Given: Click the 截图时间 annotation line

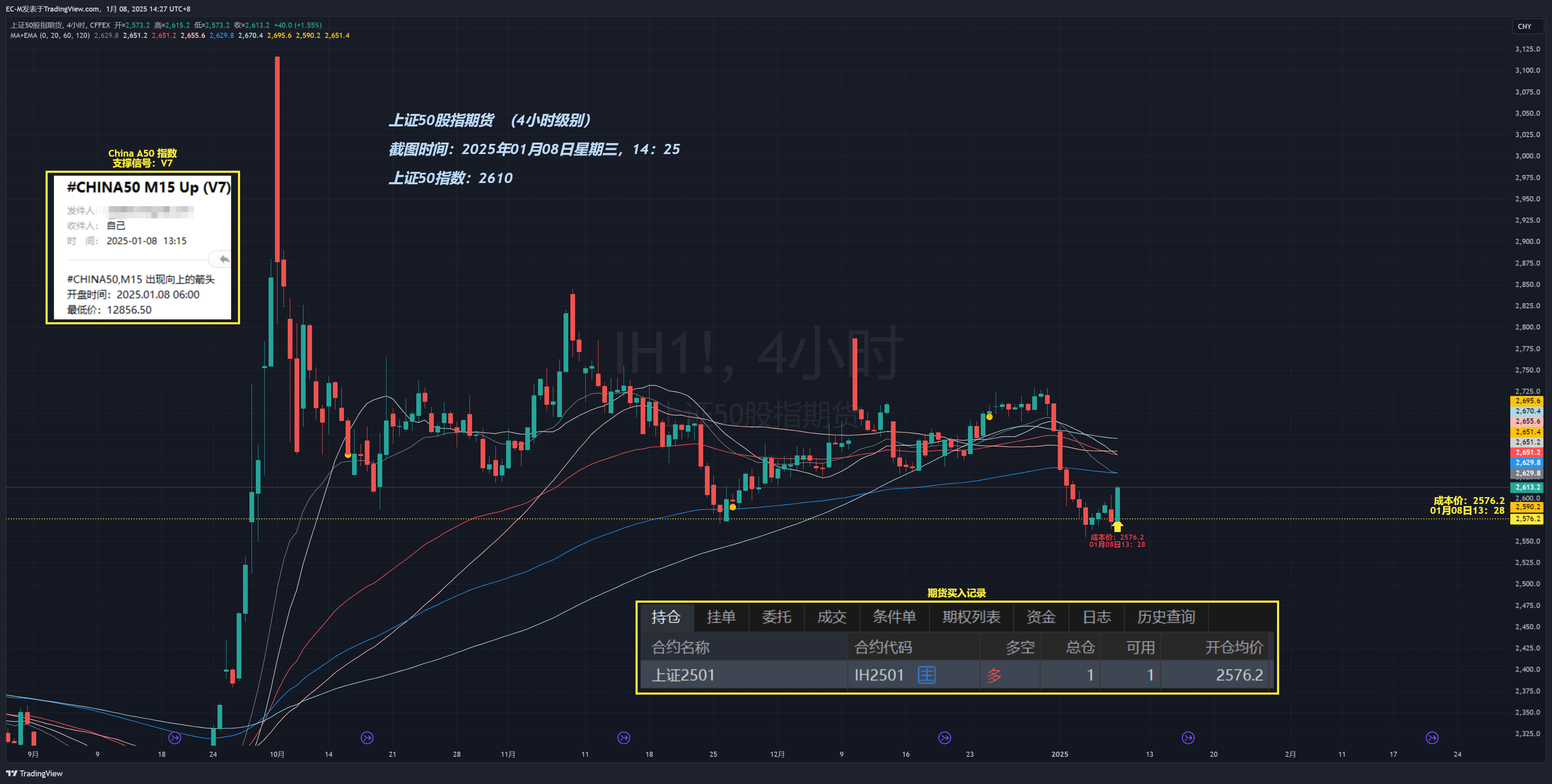Looking at the screenshot, I should [534, 149].
